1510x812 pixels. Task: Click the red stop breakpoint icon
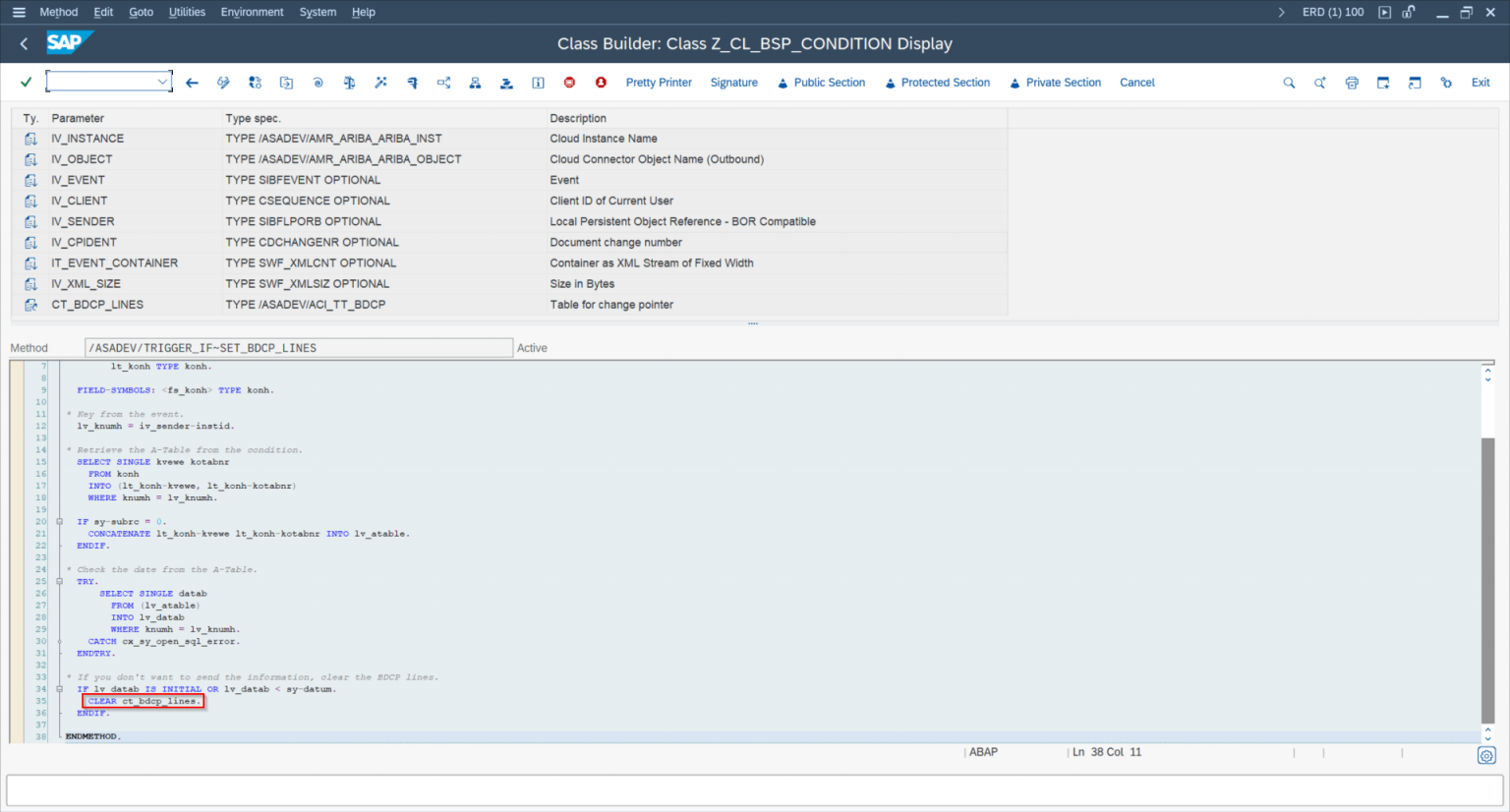pos(569,83)
